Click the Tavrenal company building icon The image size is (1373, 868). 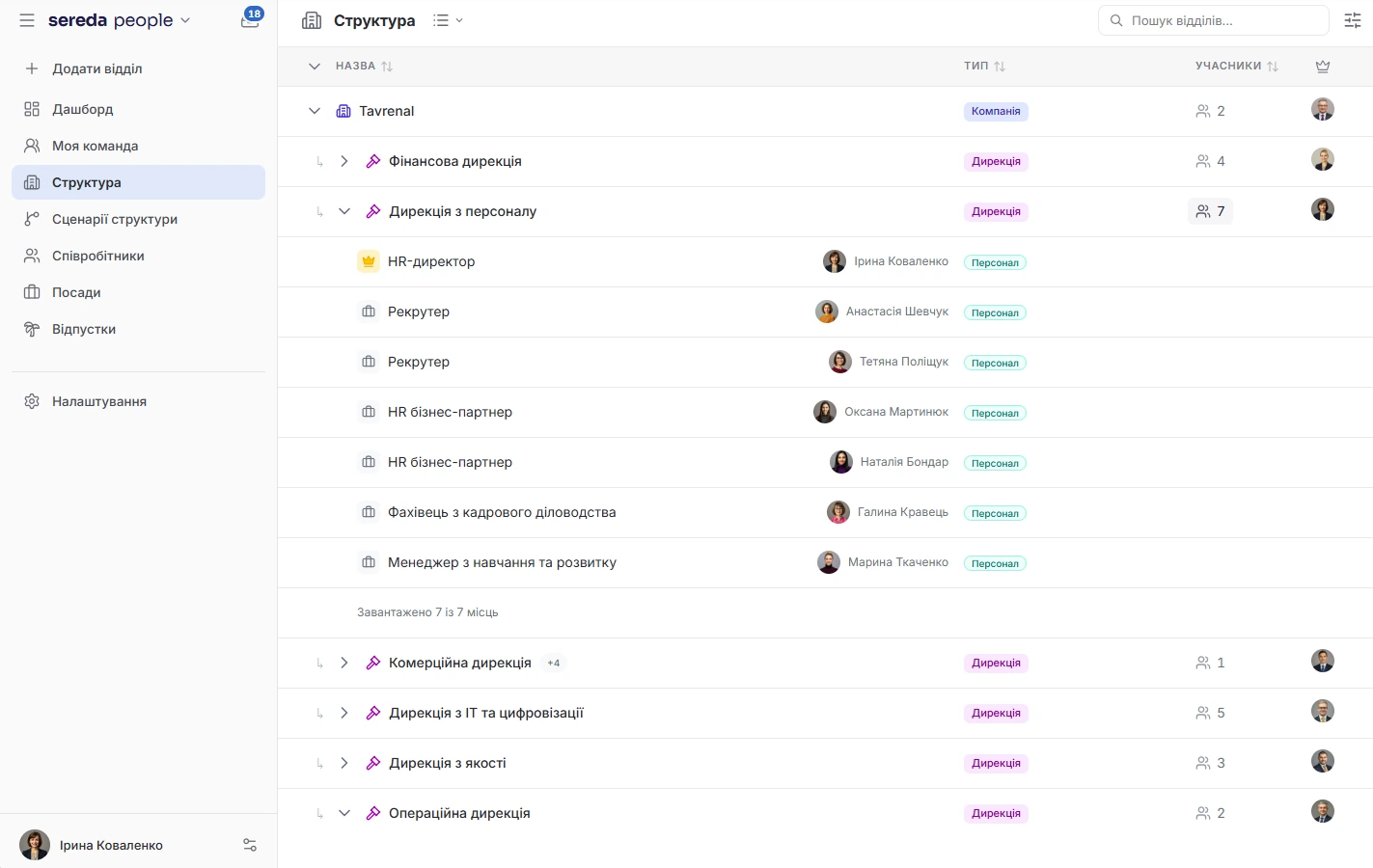(x=343, y=111)
